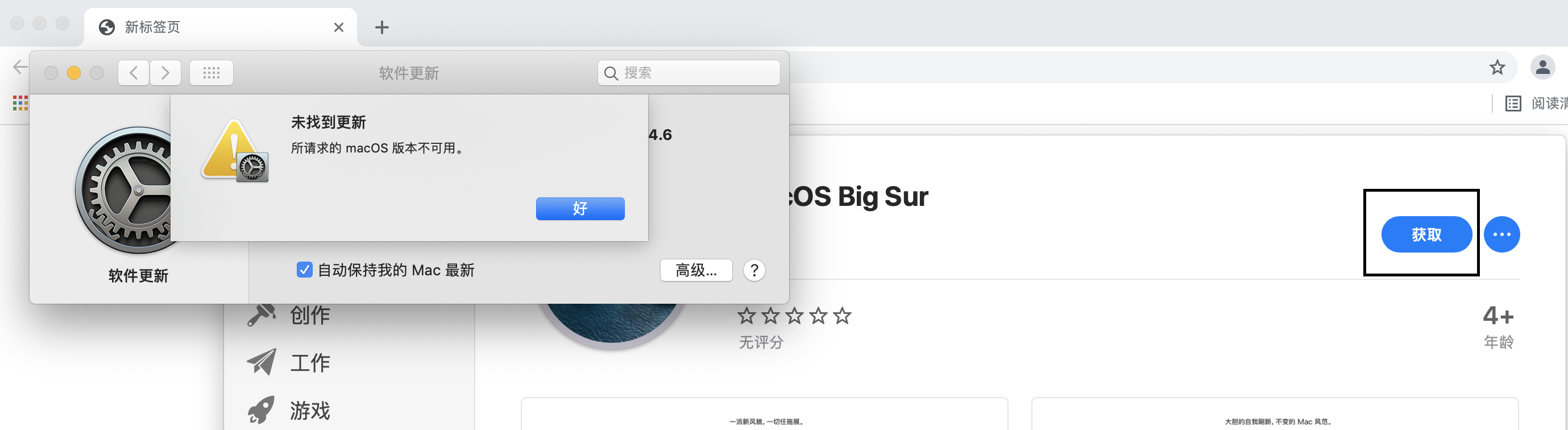Open a new browser tab
This screenshot has height=430, width=1568.
click(381, 27)
